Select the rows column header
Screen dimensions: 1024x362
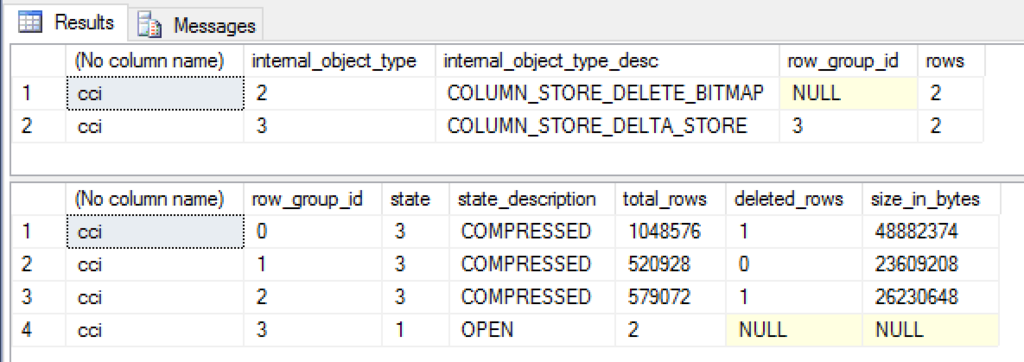pyautogui.click(x=951, y=61)
